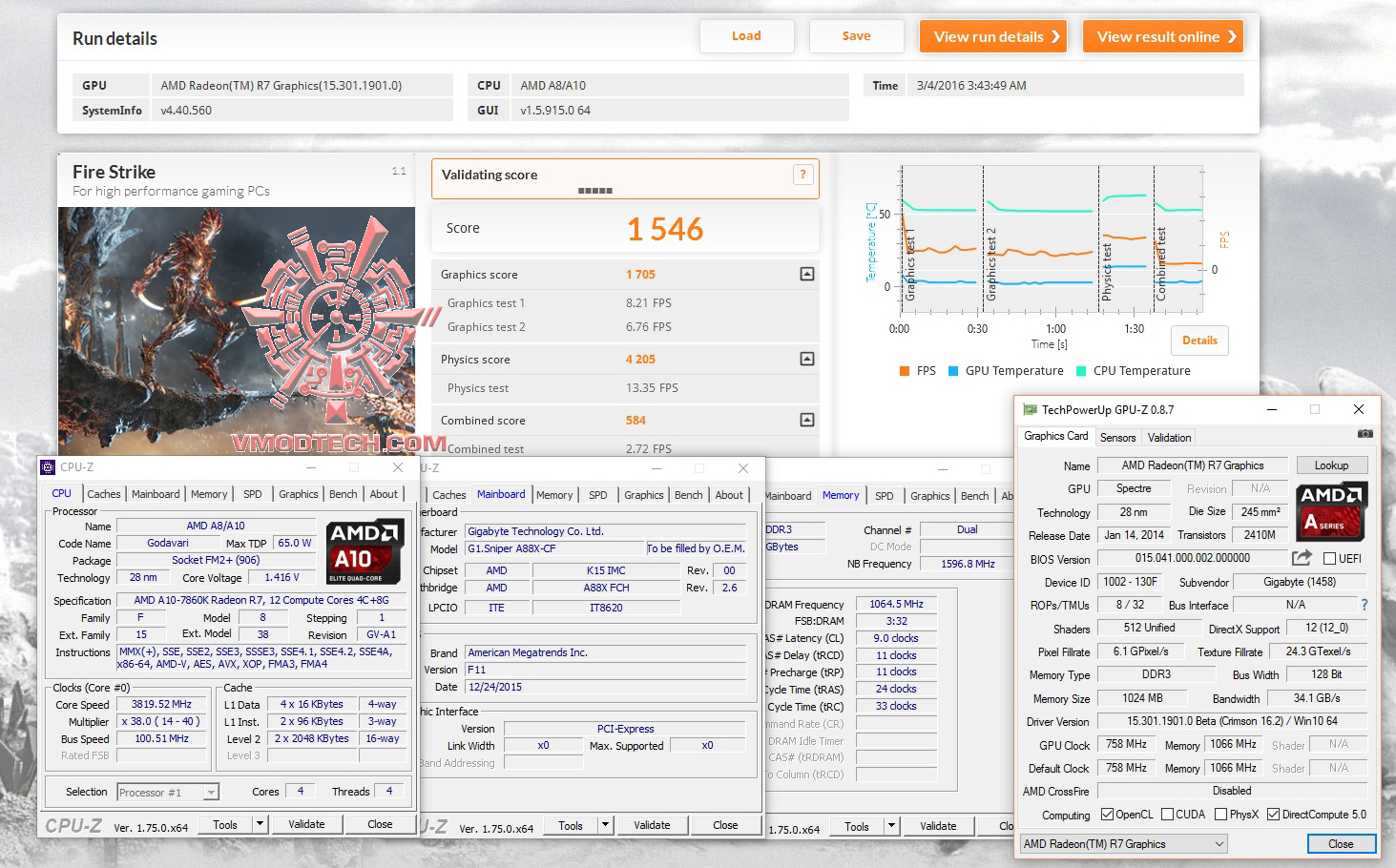Switch to Validation tab in GPU-Z
Image resolution: width=1396 pixels, height=868 pixels.
(1169, 438)
